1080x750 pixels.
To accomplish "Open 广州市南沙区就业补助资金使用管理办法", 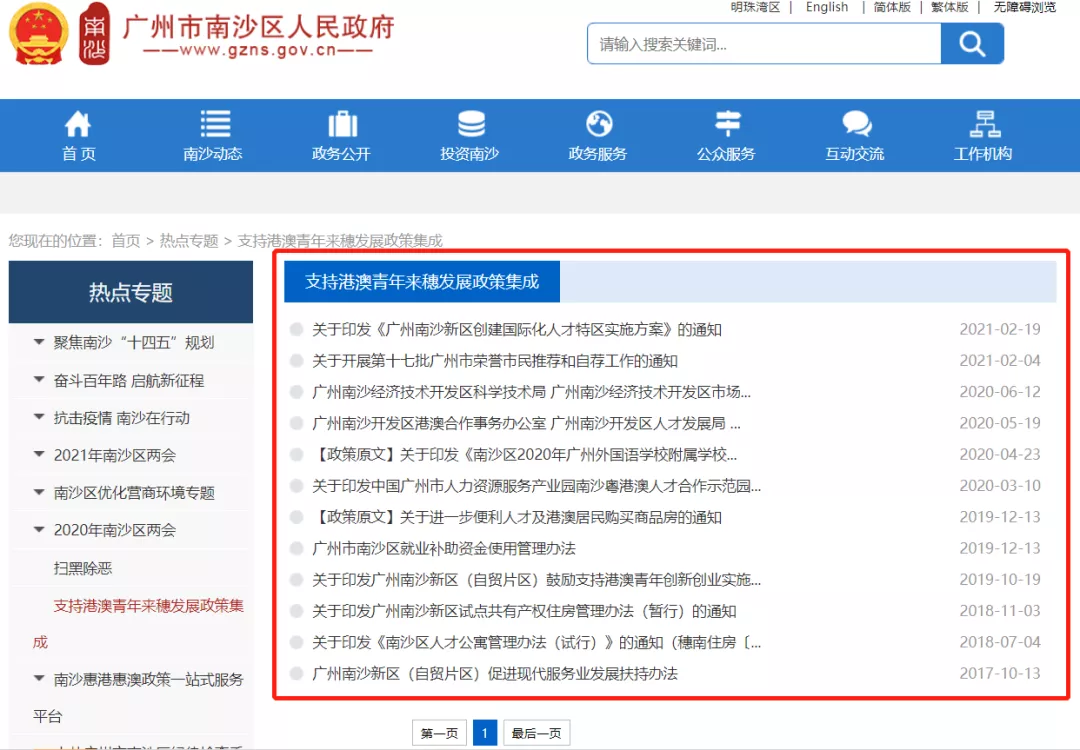I will tap(444, 548).
